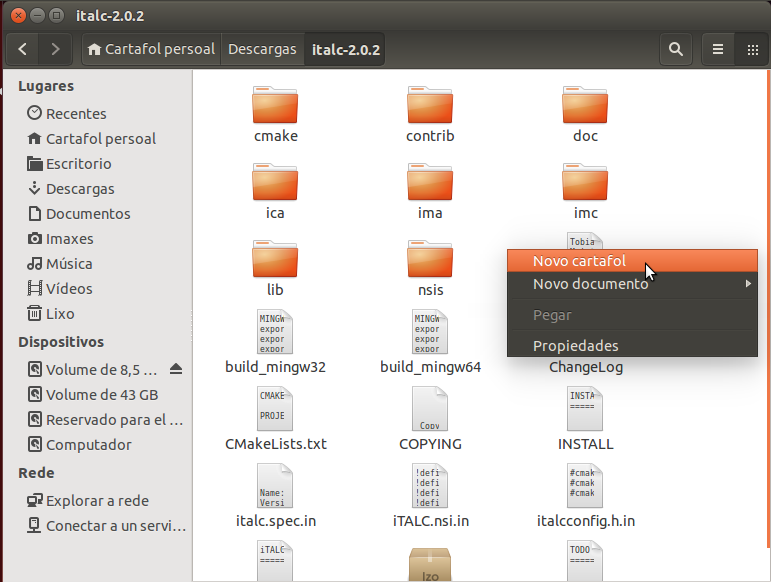Open Recentes in the sidebar

click(97, 114)
